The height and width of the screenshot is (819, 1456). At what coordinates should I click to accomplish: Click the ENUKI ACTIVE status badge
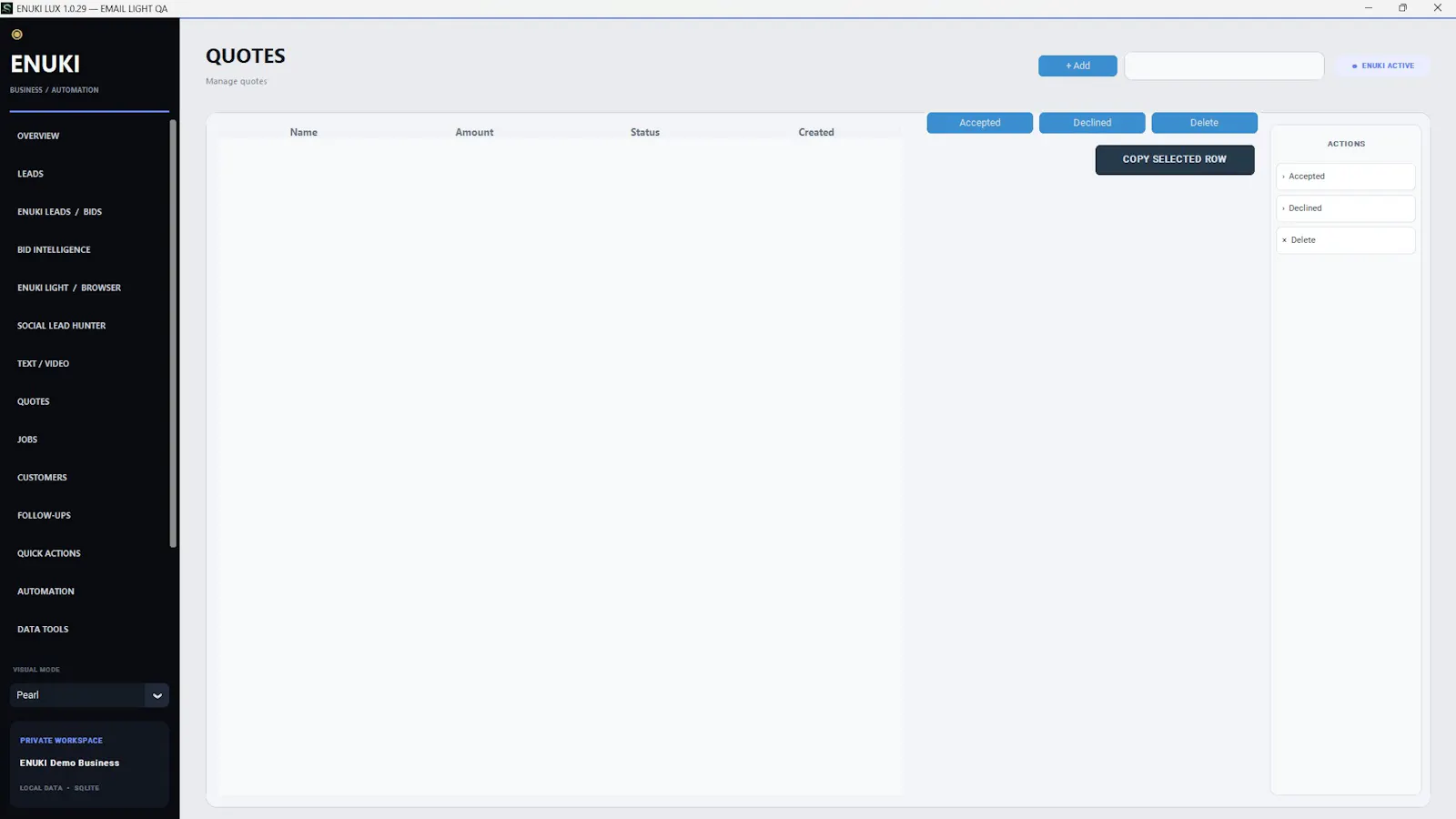(x=1383, y=66)
